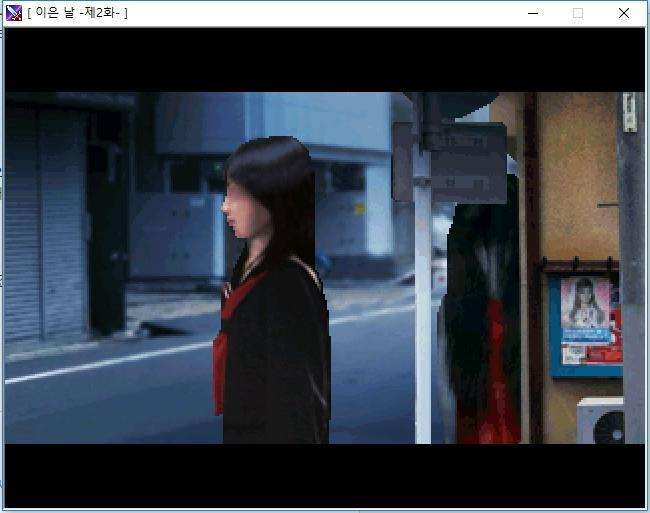The height and width of the screenshot is (513, 650).
Task: Click the air conditioner unit
Action: [x=600, y=420]
